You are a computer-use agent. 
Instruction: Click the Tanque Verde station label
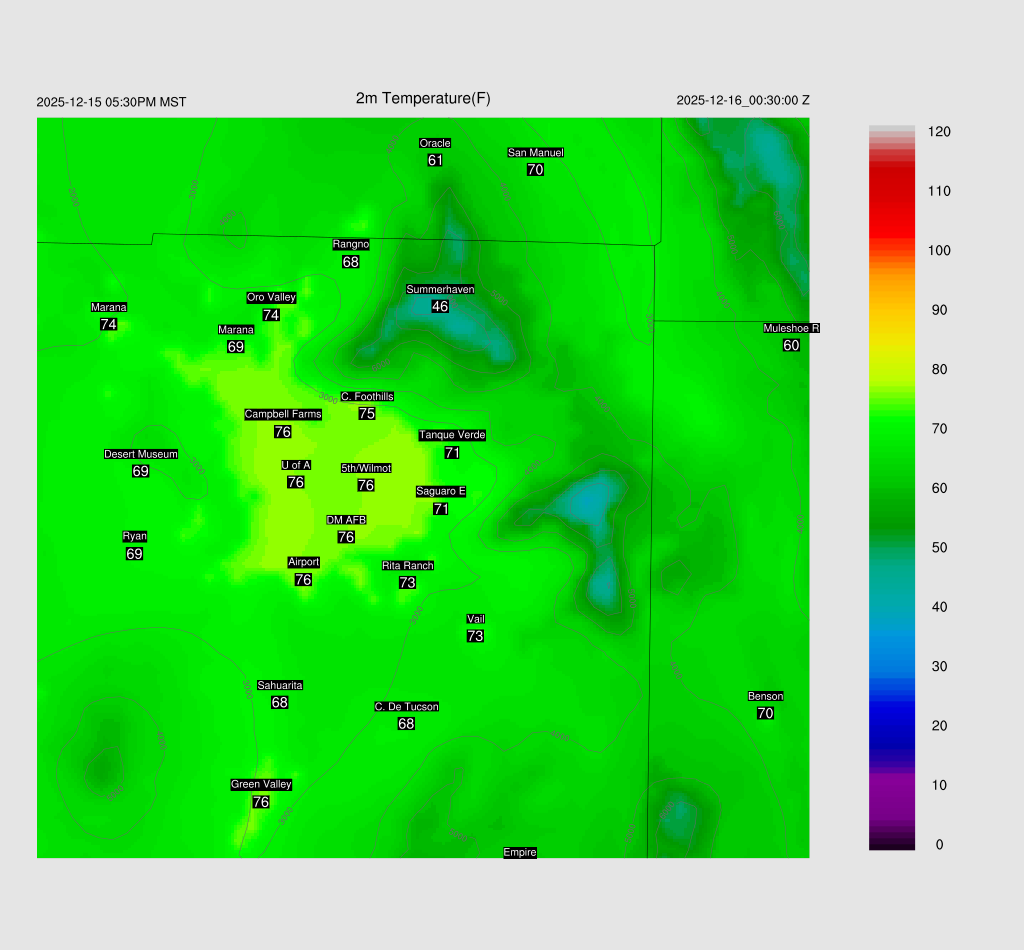pos(452,435)
